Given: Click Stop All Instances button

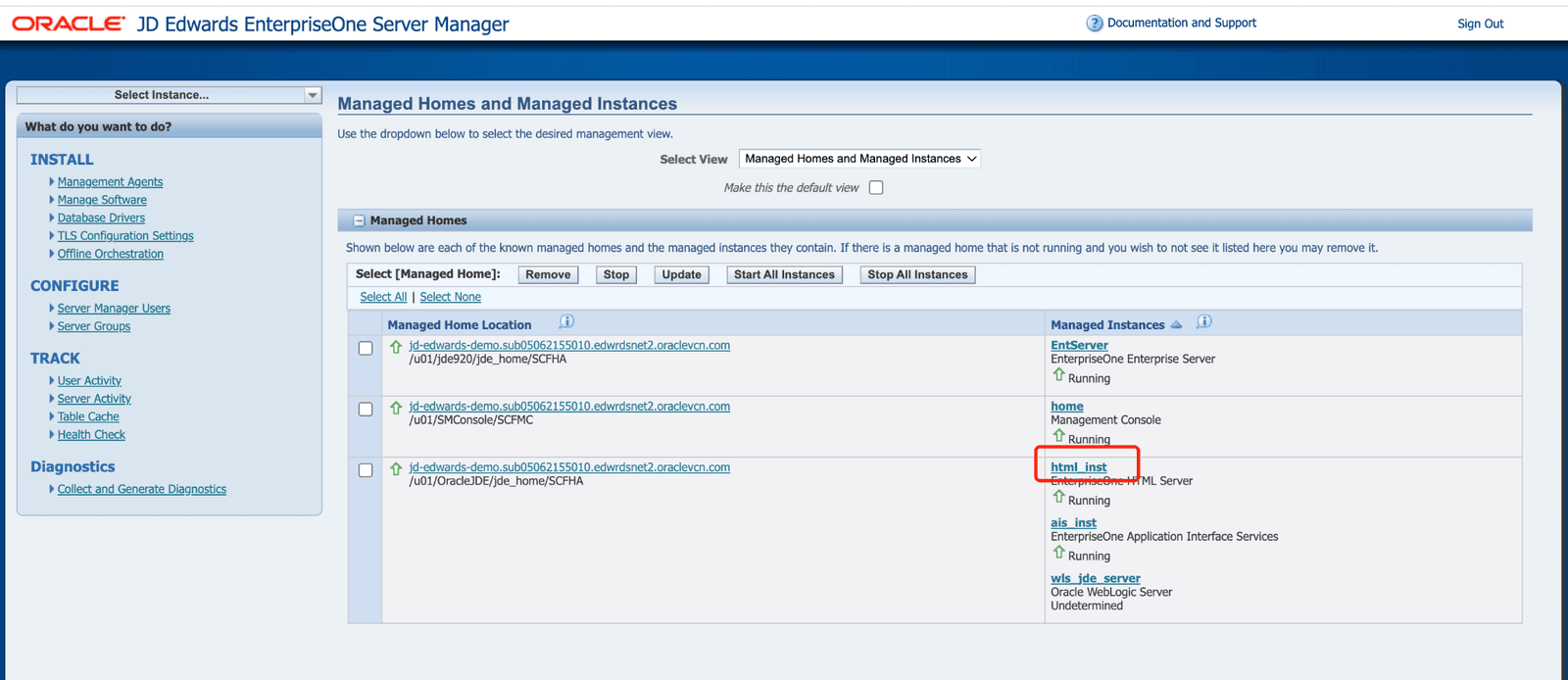Looking at the screenshot, I should tap(917, 274).
